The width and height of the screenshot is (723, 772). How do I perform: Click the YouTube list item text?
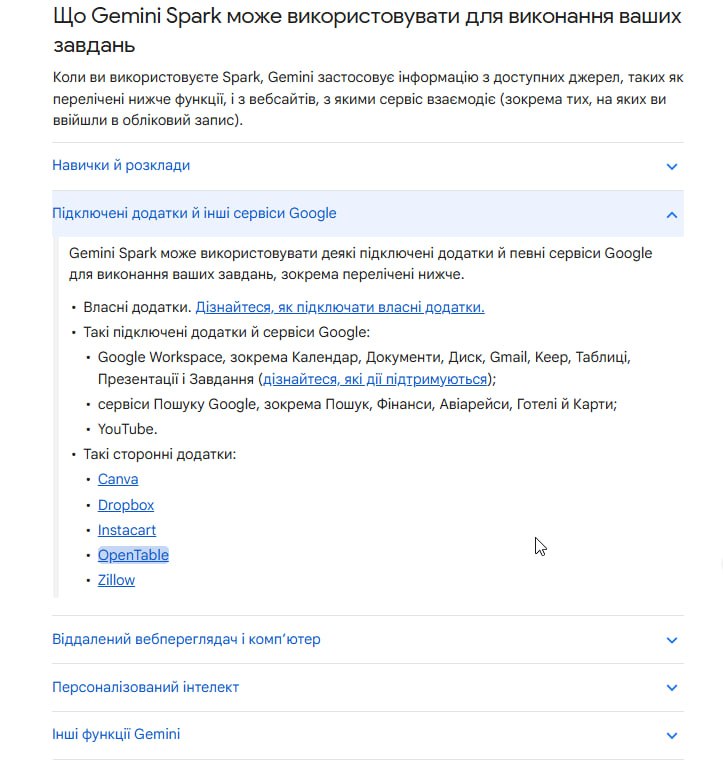coord(128,429)
